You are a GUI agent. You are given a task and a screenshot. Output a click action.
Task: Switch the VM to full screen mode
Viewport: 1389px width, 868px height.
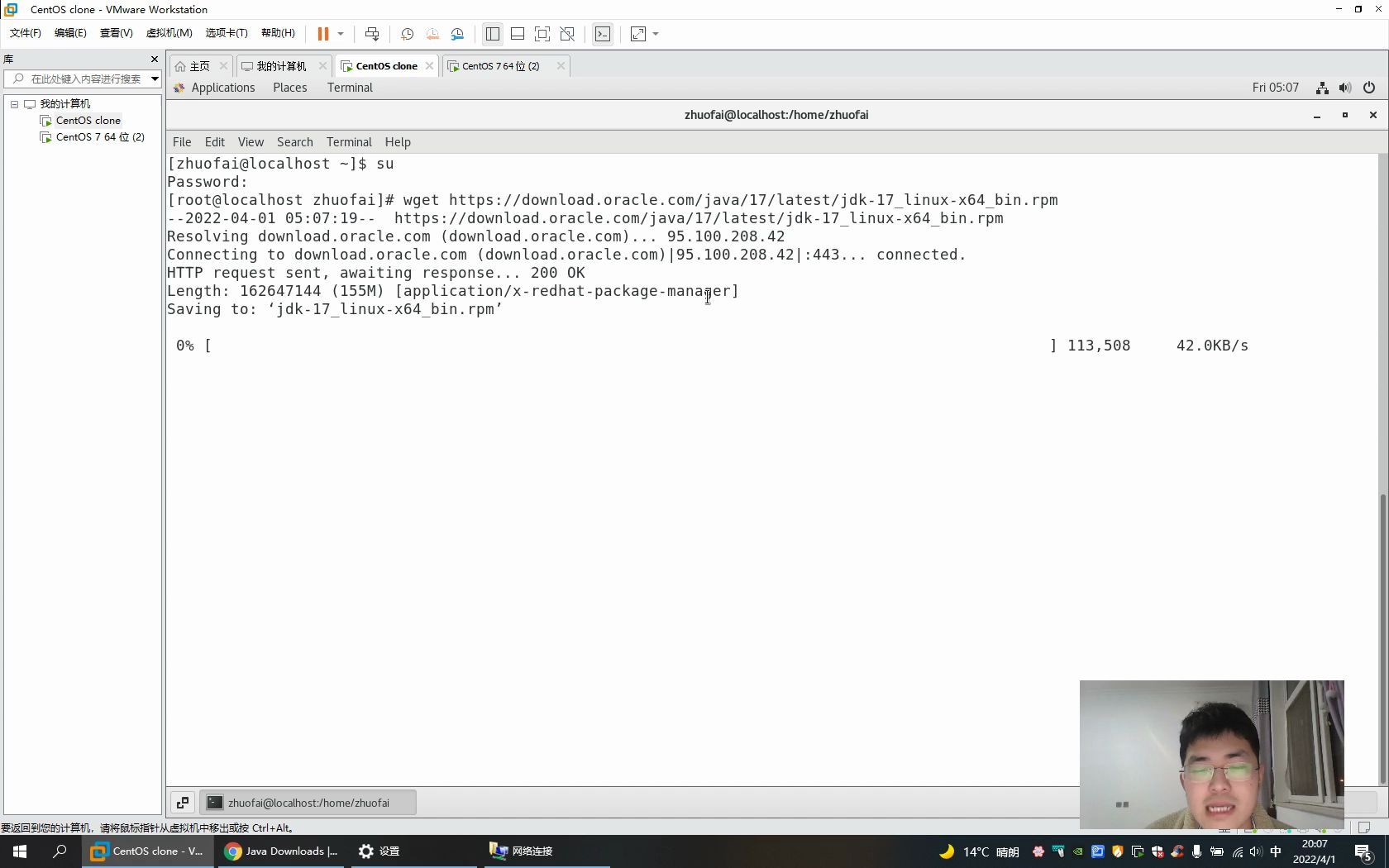(x=542, y=34)
